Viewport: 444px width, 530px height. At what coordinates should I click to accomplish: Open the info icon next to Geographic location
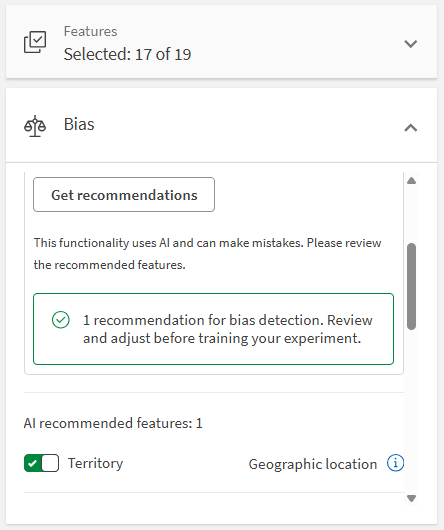coord(395,463)
